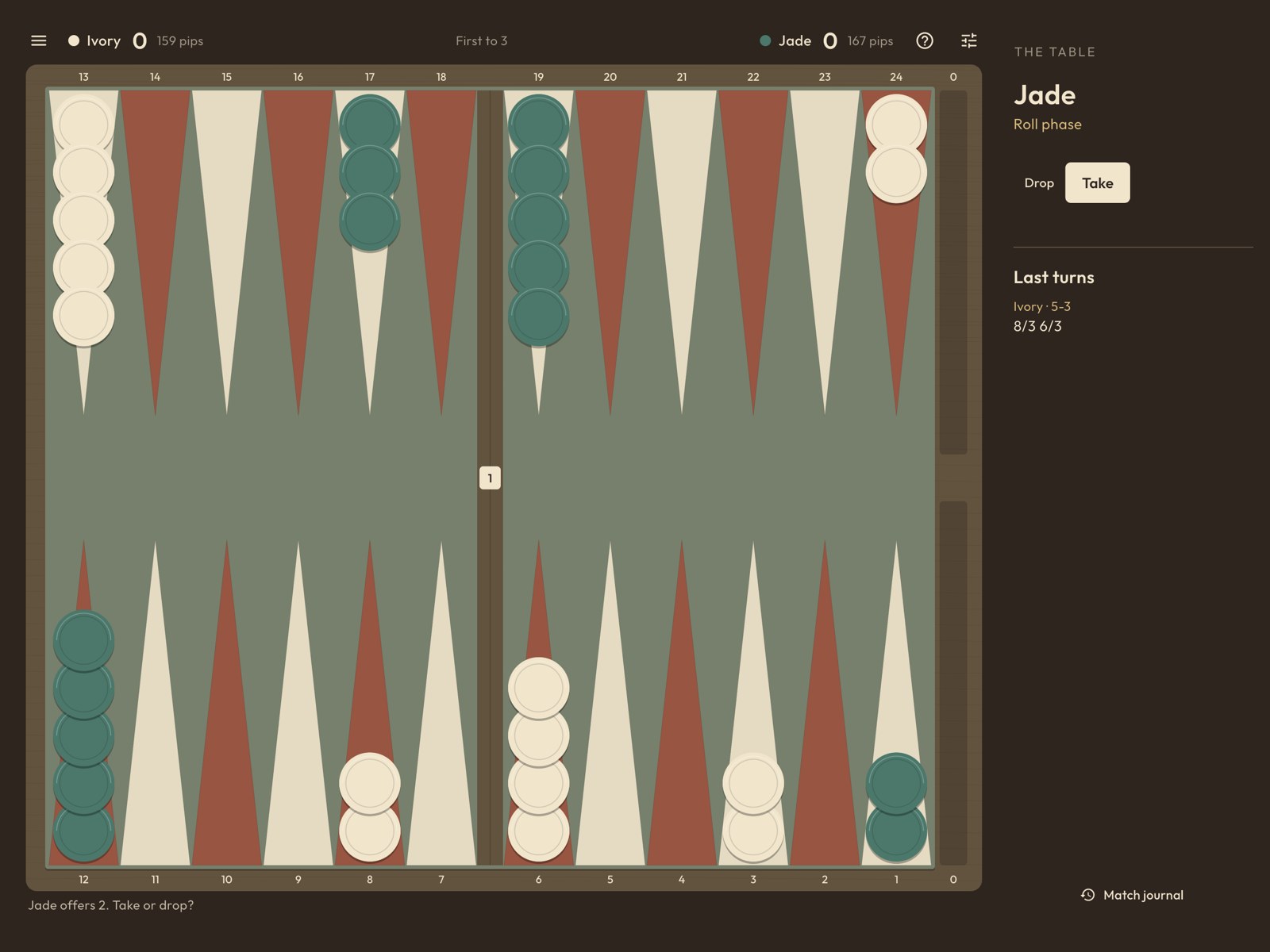Click the '167 pips' count
Viewport: 1270px width, 952px height.
[x=870, y=40]
